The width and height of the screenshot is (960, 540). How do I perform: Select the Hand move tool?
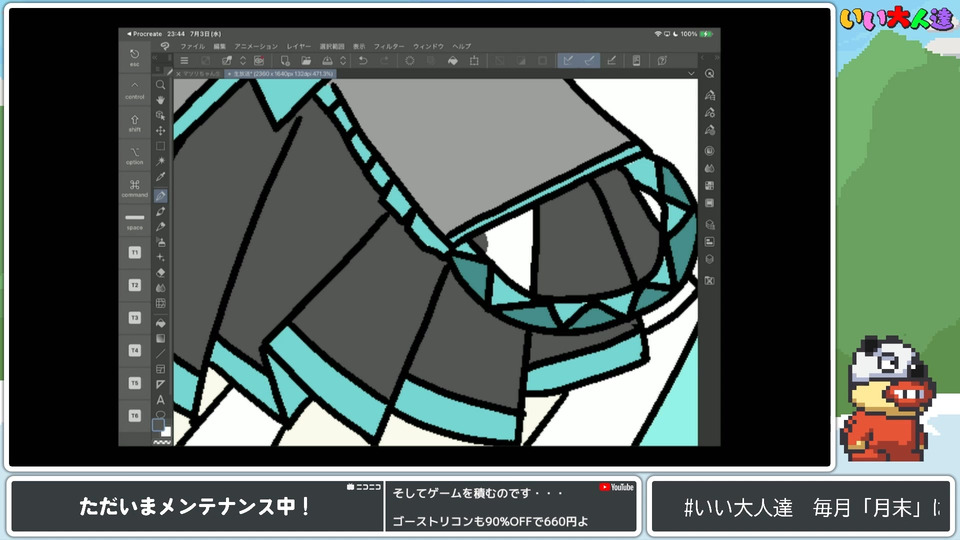pyautogui.click(x=160, y=100)
